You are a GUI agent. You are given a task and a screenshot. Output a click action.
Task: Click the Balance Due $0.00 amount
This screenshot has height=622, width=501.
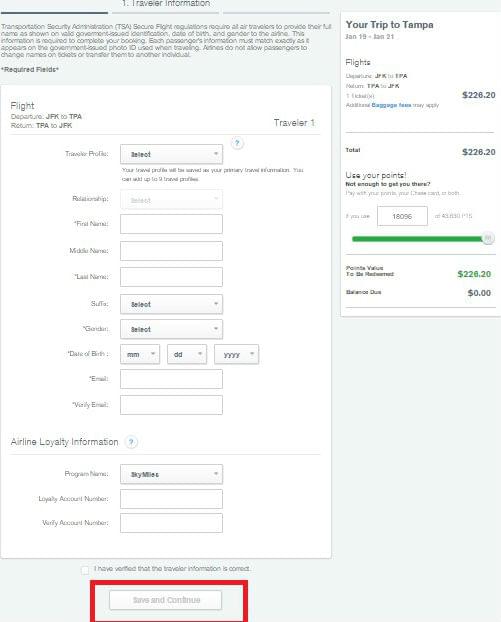(479, 293)
